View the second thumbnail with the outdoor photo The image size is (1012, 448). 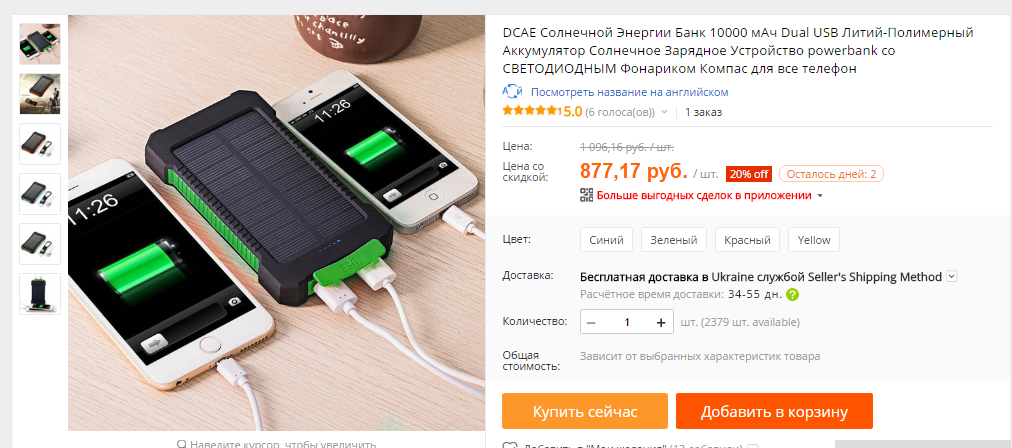point(40,94)
